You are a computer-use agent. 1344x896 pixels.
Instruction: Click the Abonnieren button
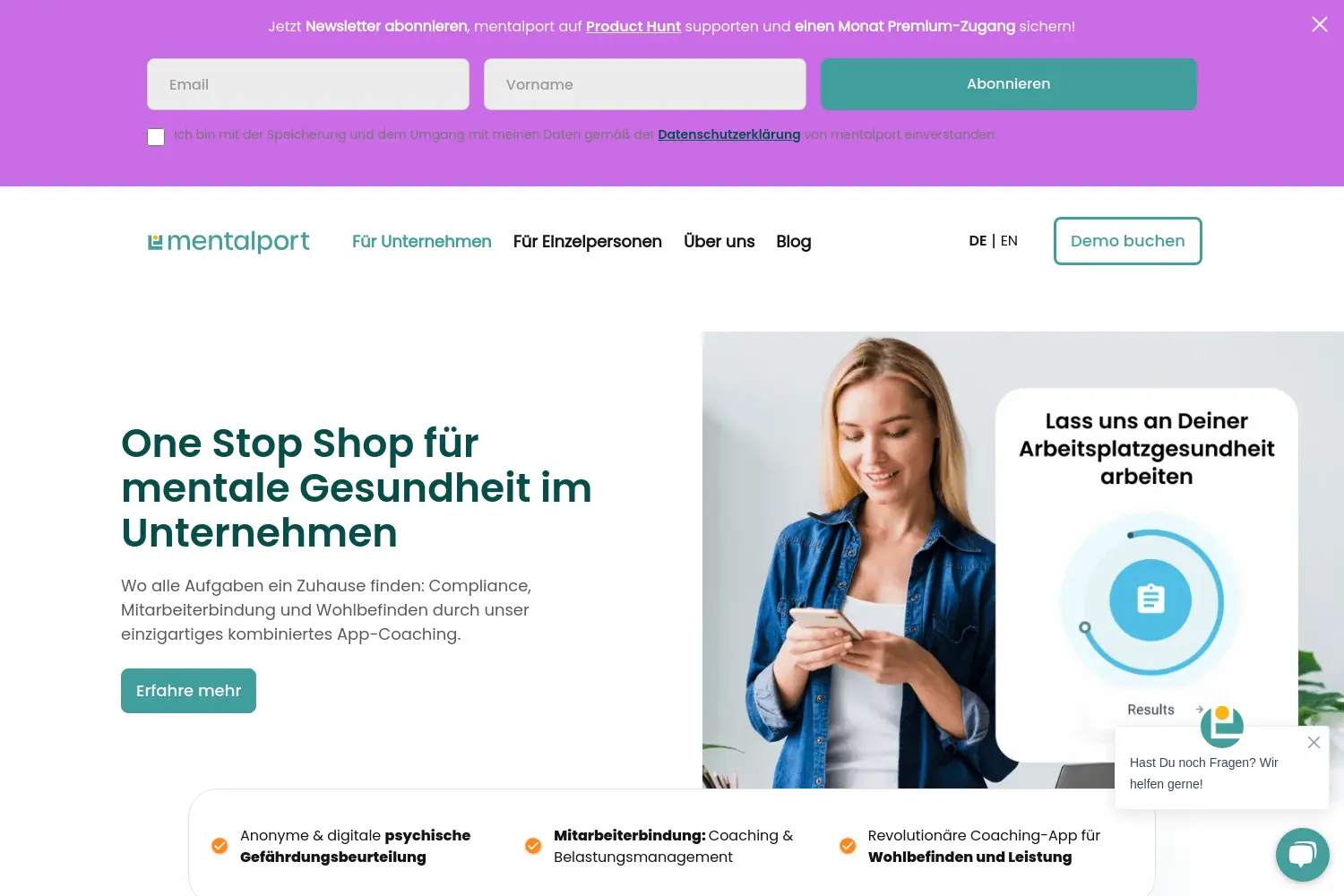click(x=1009, y=83)
